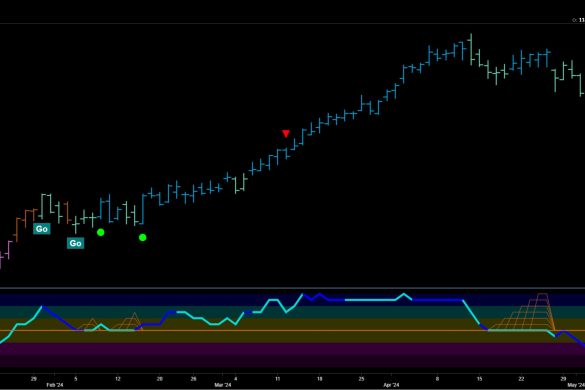Click the highest price bar in mid-April
The width and height of the screenshot is (585, 390).
[471, 49]
